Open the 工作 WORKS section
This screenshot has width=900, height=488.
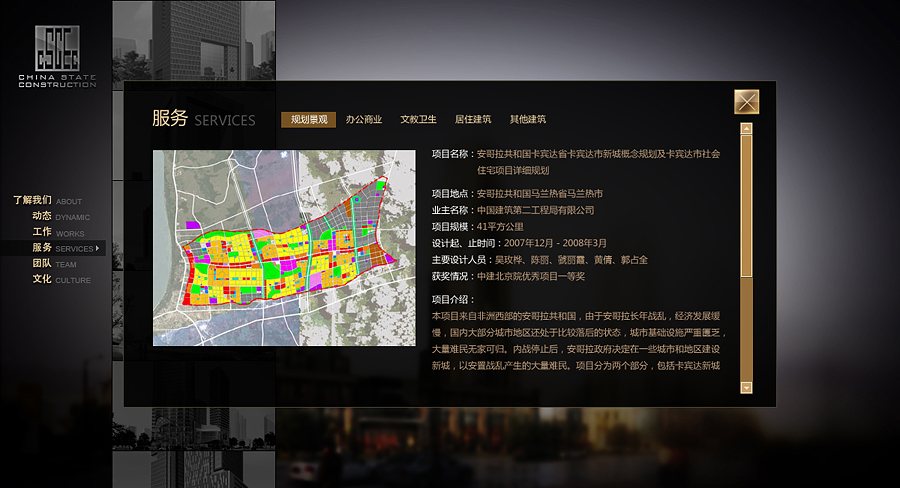[x=58, y=232]
